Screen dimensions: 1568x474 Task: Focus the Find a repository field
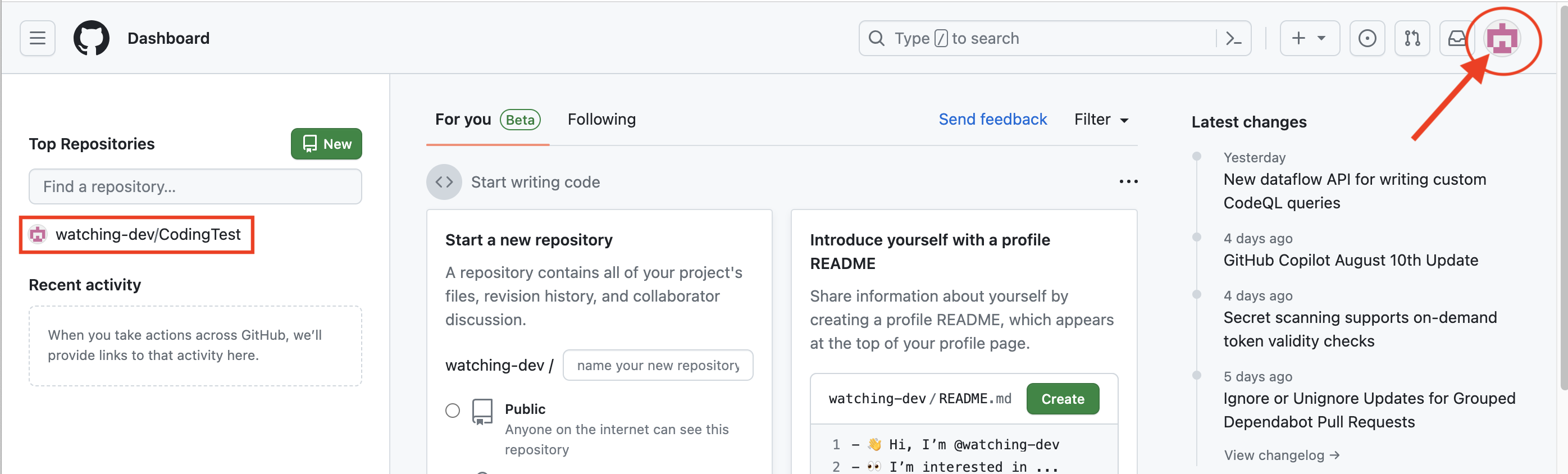point(195,187)
